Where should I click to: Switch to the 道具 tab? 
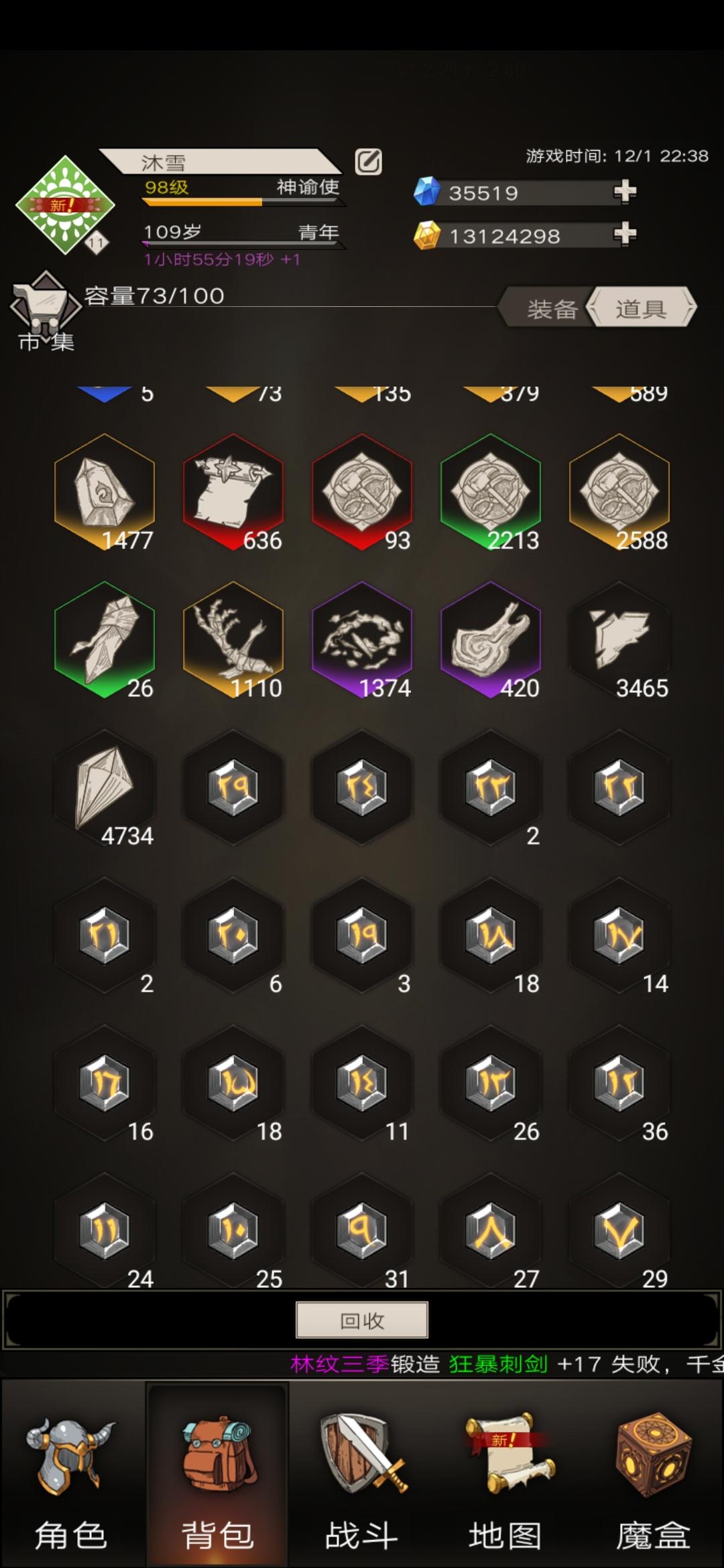pos(641,308)
